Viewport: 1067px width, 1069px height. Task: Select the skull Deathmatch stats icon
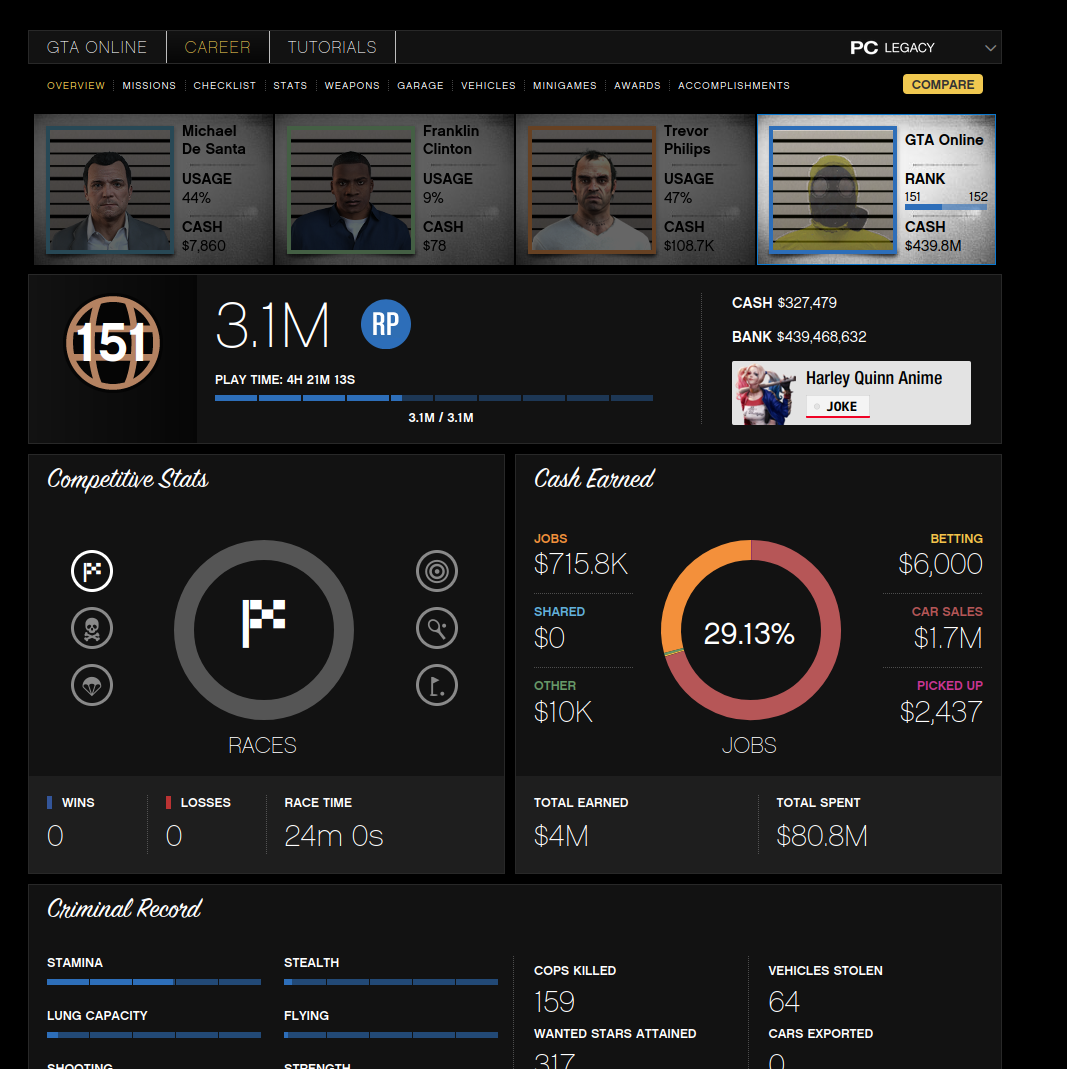click(x=92, y=629)
